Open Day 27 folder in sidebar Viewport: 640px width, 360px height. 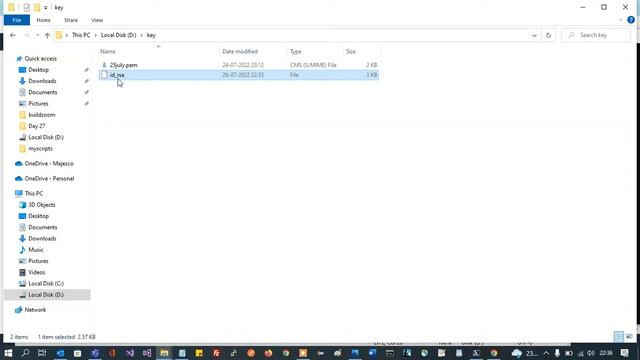point(36,126)
